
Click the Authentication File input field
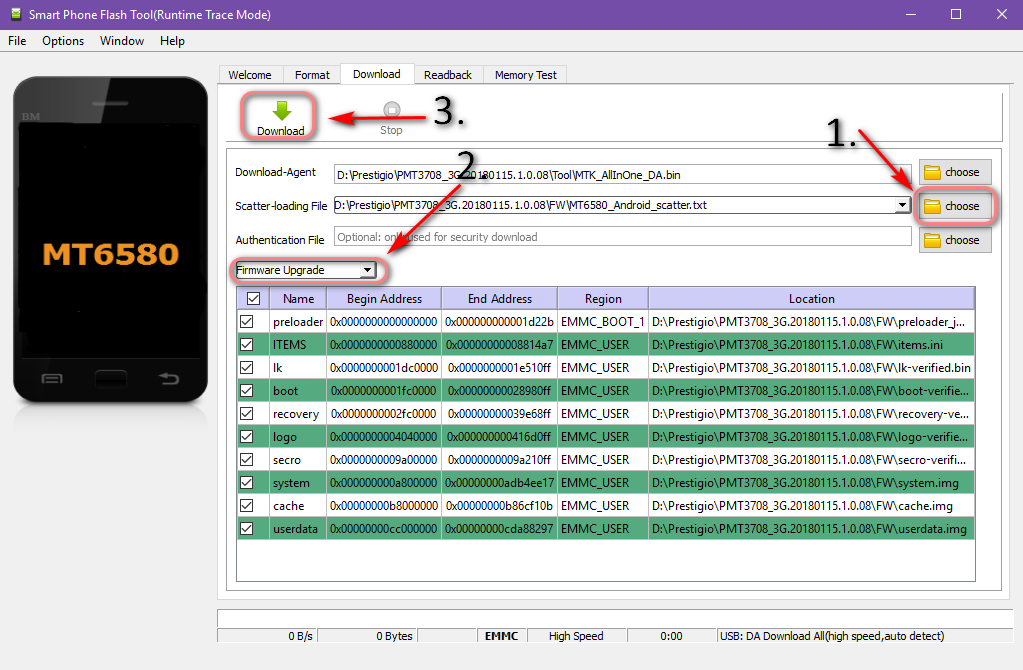tap(622, 237)
